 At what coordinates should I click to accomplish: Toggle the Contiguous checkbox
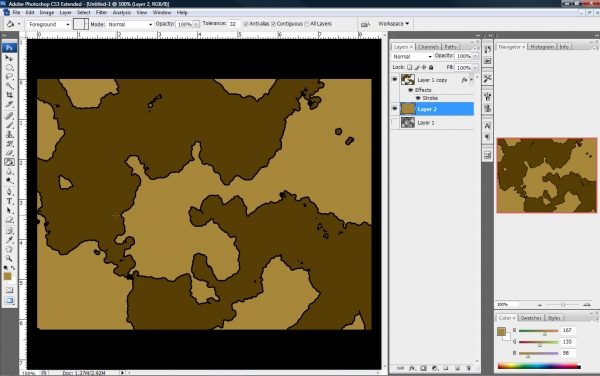[274, 24]
